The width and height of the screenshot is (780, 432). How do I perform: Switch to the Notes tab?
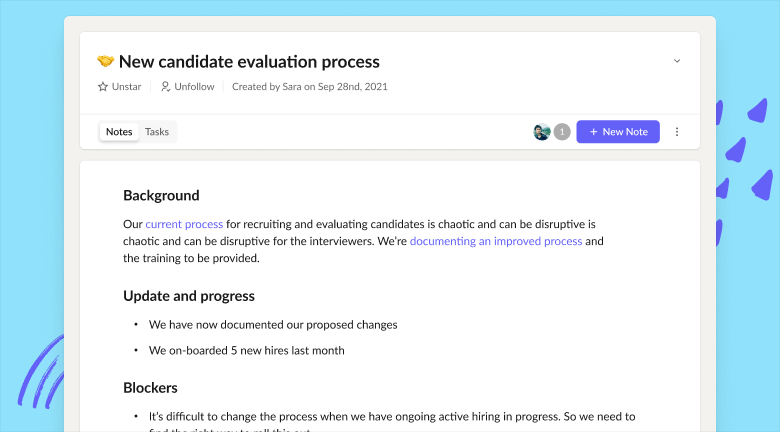tap(119, 132)
